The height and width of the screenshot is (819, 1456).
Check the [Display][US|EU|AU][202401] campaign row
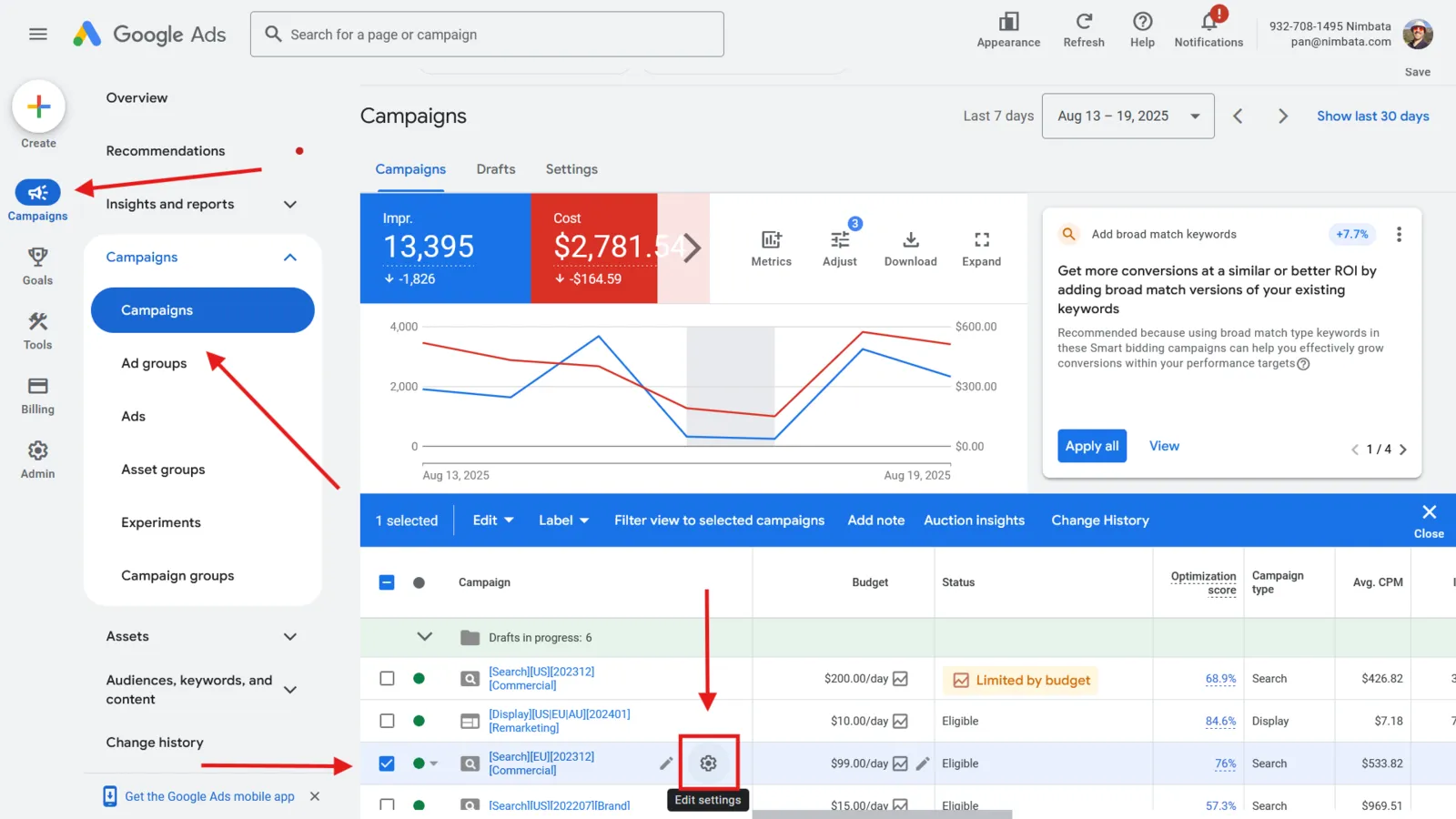pyautogui.click(x=387, y=721)
